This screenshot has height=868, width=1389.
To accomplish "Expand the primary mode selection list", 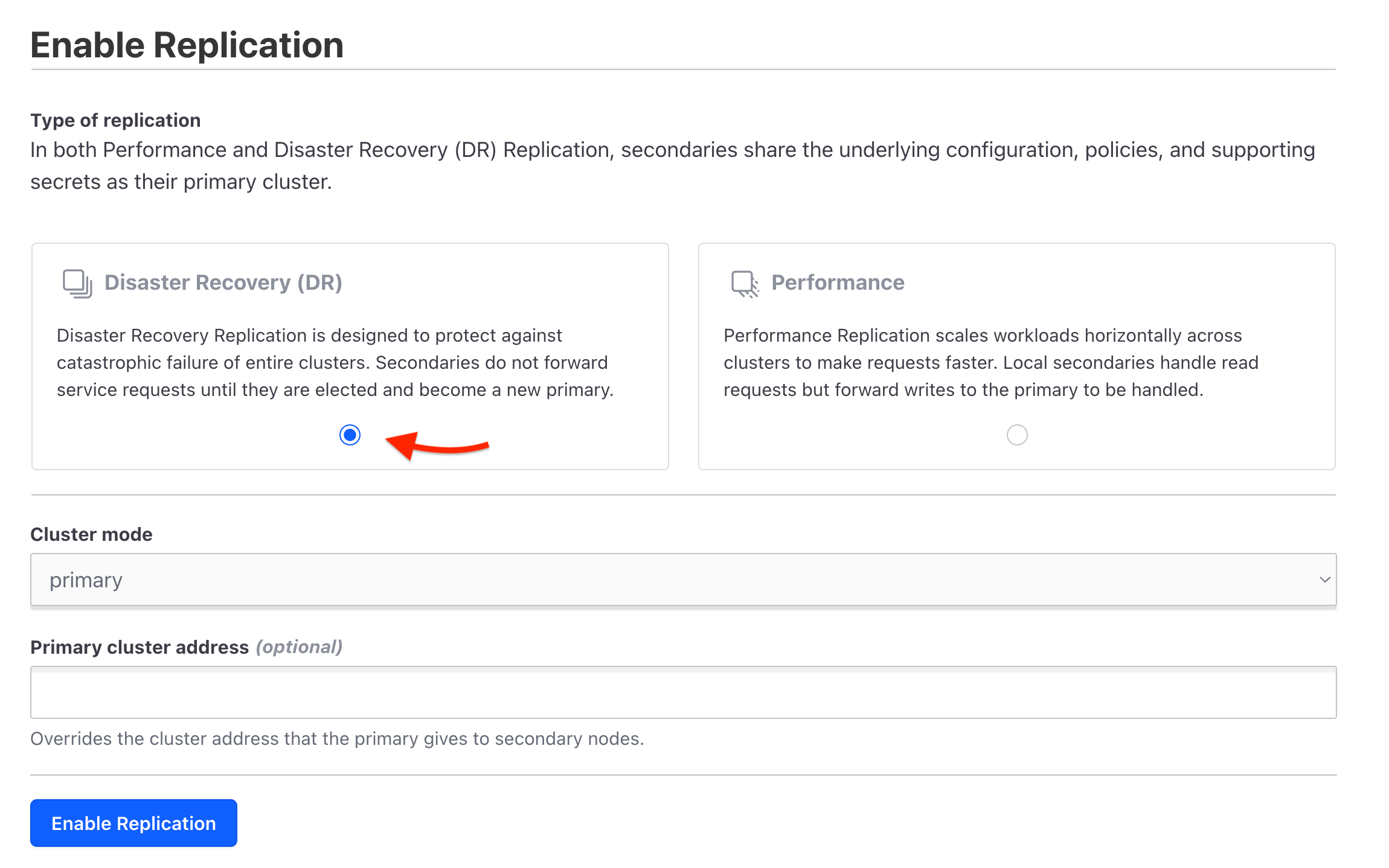I will 682,579.
